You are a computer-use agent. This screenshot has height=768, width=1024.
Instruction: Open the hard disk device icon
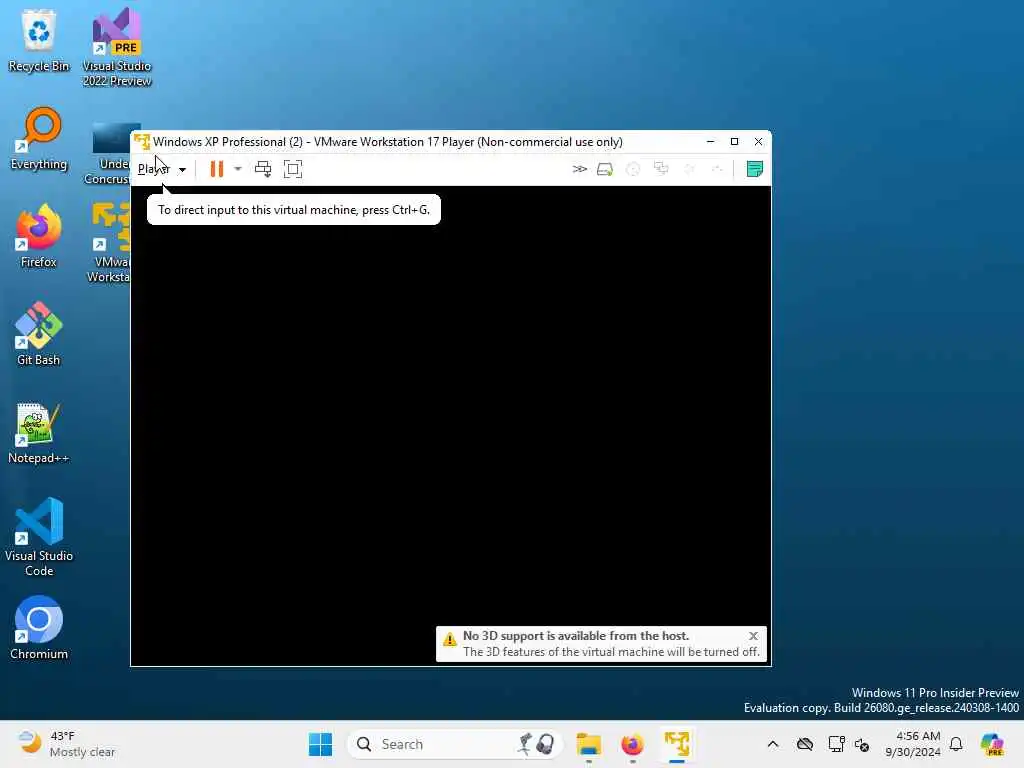pos(605,169)
